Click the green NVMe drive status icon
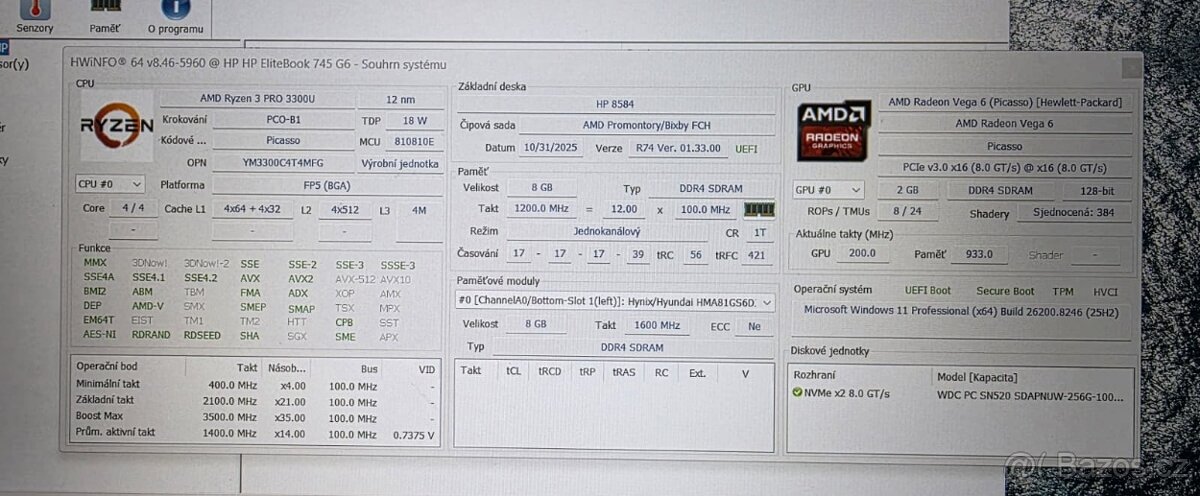This screenshot has width=1200, height=496. (x=797, y=393)
